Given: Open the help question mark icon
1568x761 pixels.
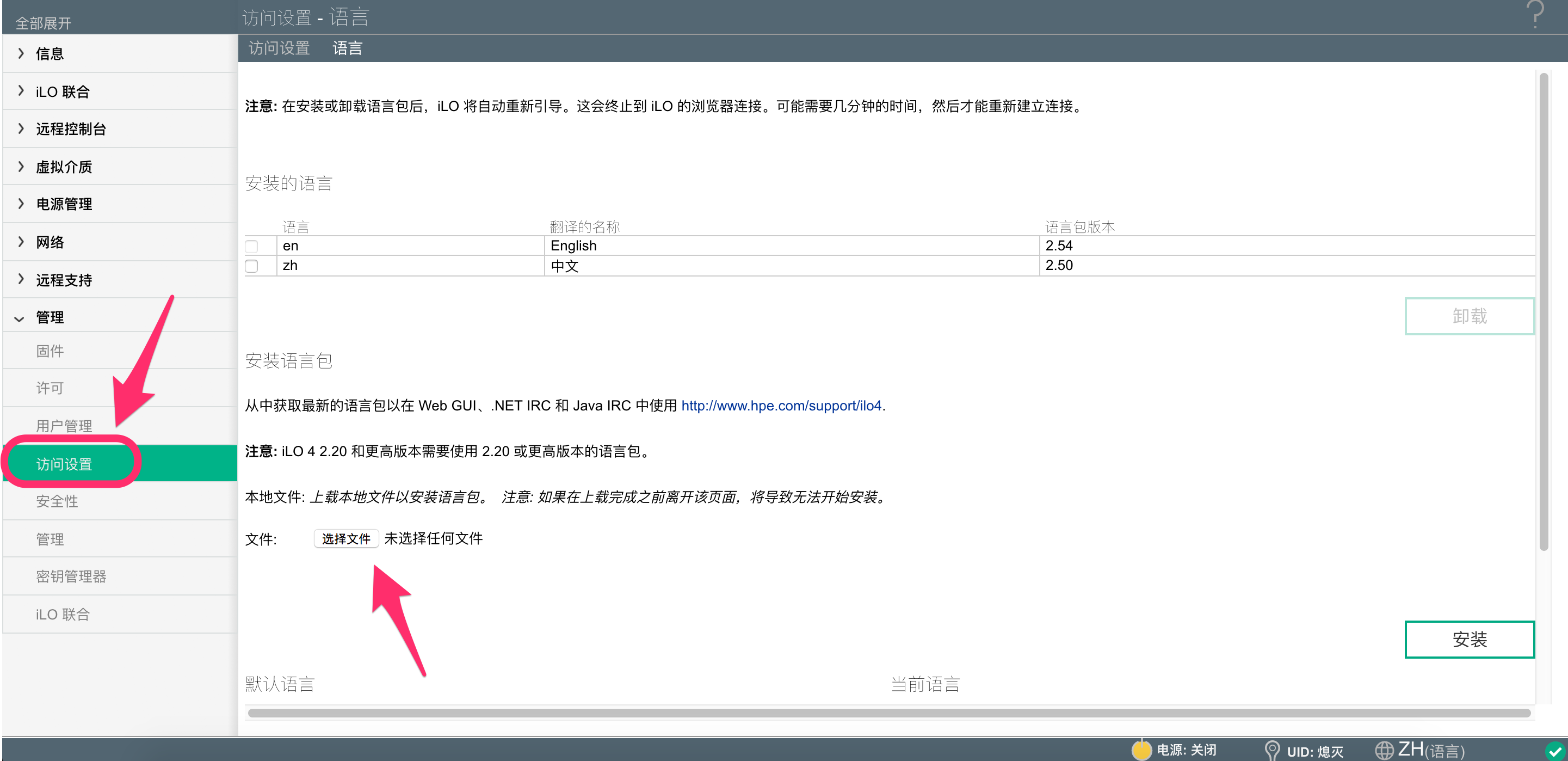Looking at the screenshot, I should coord(1535,15).
